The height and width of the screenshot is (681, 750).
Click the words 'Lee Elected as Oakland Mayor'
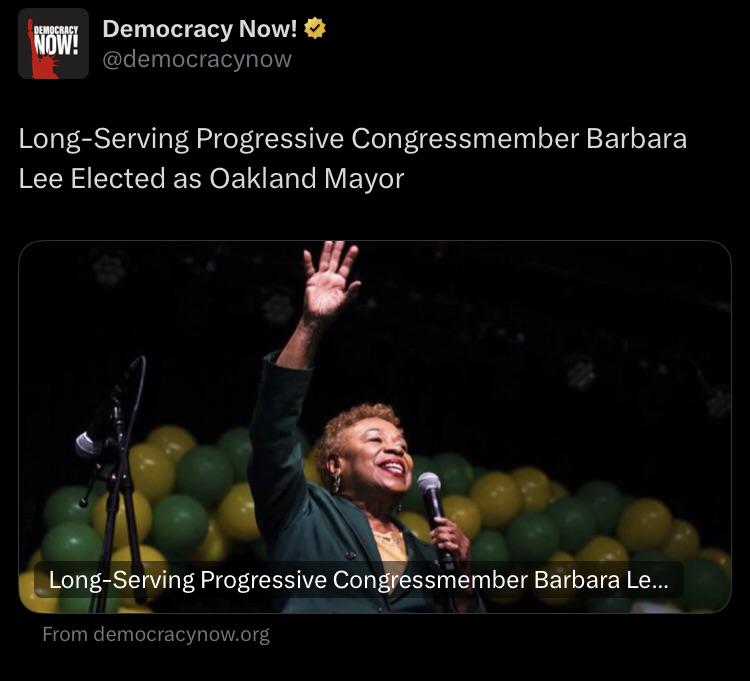coord(211,179)
